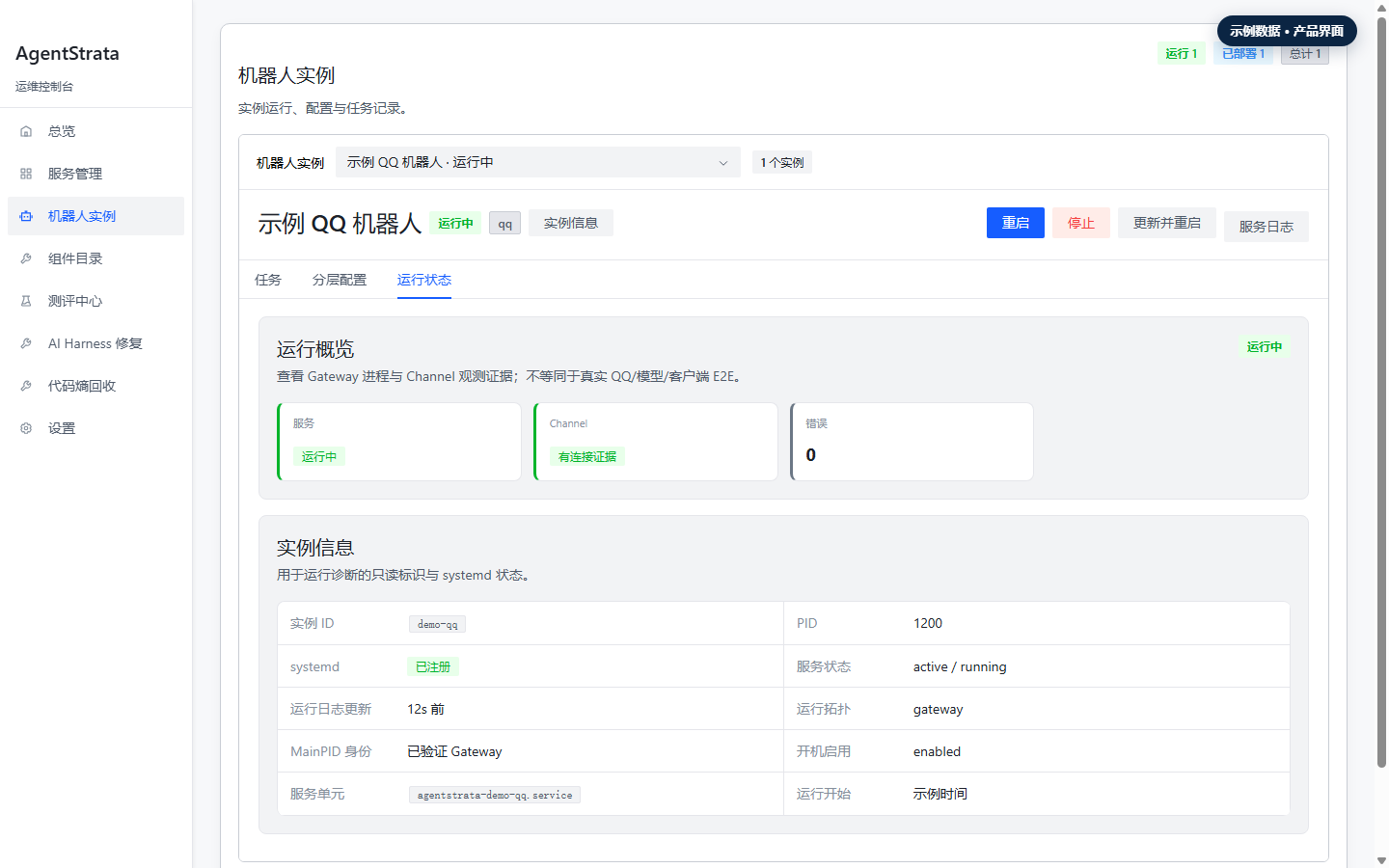The image size is (1389, 868).
Task: Click the 运行中 badge beside 示例 QQ 机器人
Action: point(455,224)
